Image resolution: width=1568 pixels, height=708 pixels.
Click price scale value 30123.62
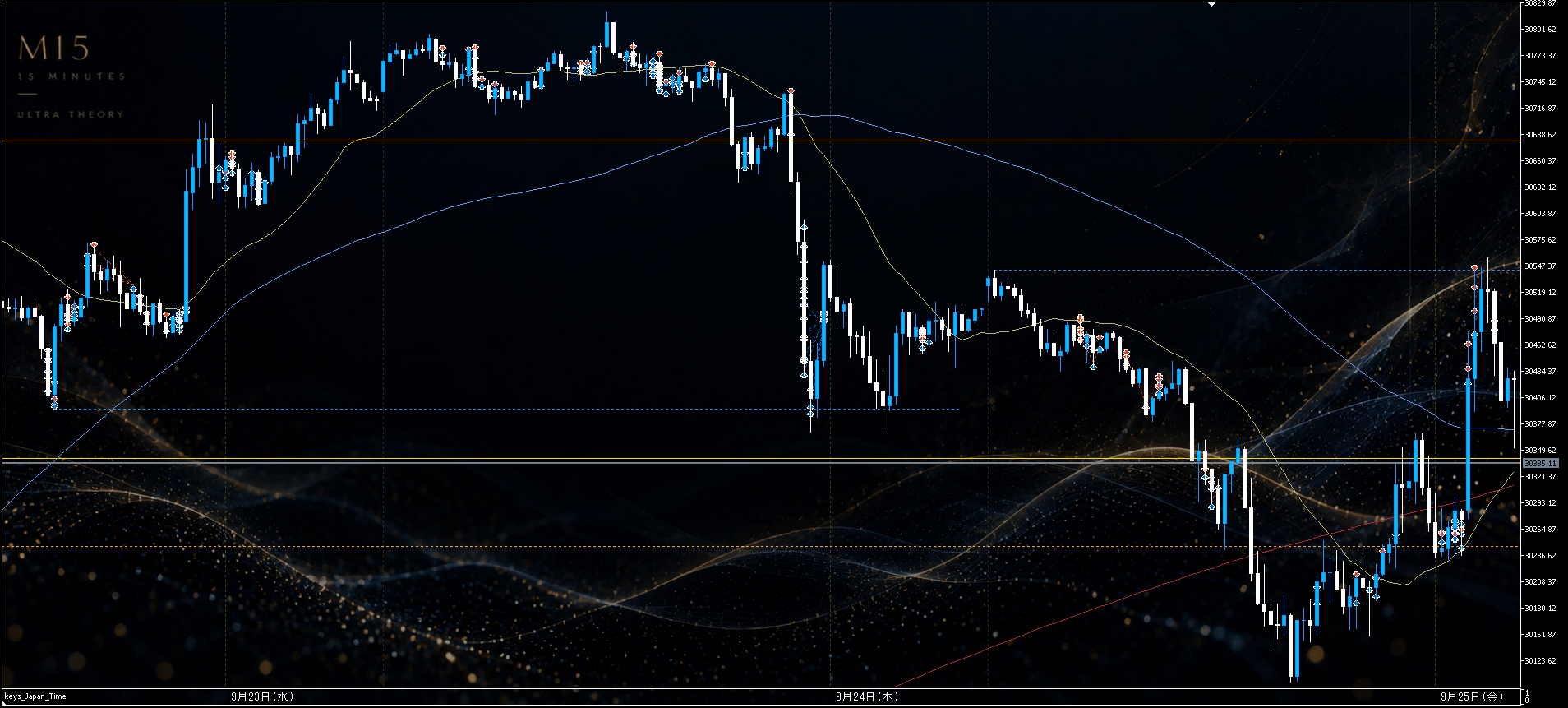coord(1540,661)
